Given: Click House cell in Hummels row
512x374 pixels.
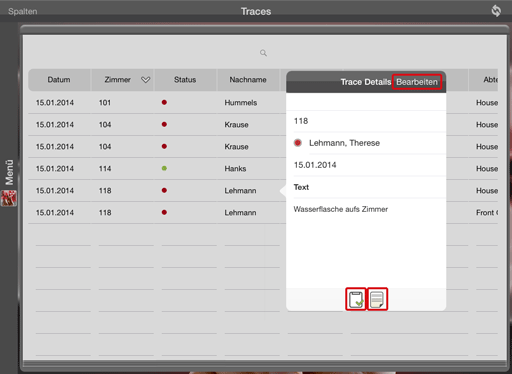Looking at the screenshot, I should pyautogui.click(x=487, y=103).
